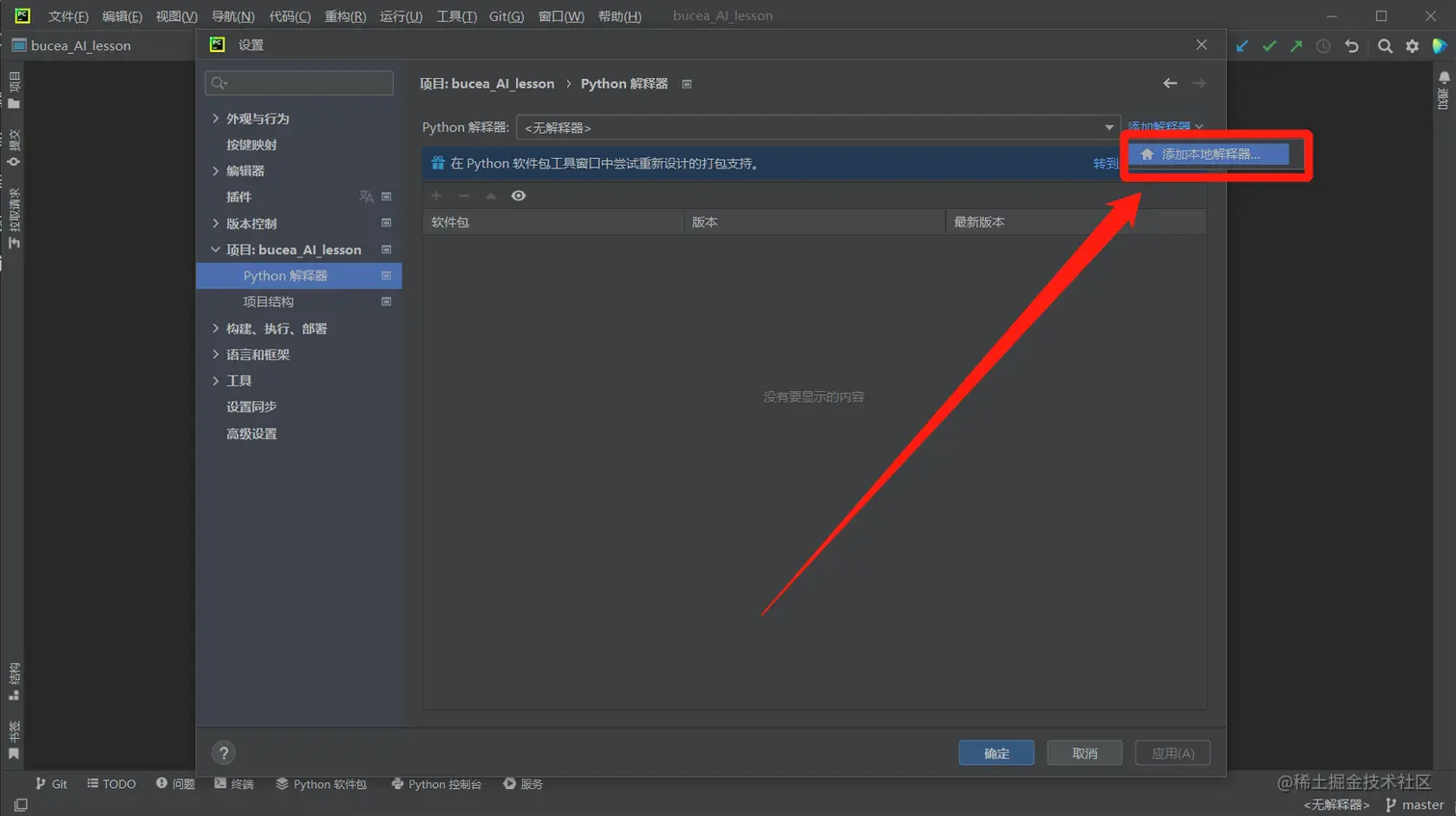Open the Git tool window button
1456x816 pixels.
pyautogui.click(x=51, y=784)
